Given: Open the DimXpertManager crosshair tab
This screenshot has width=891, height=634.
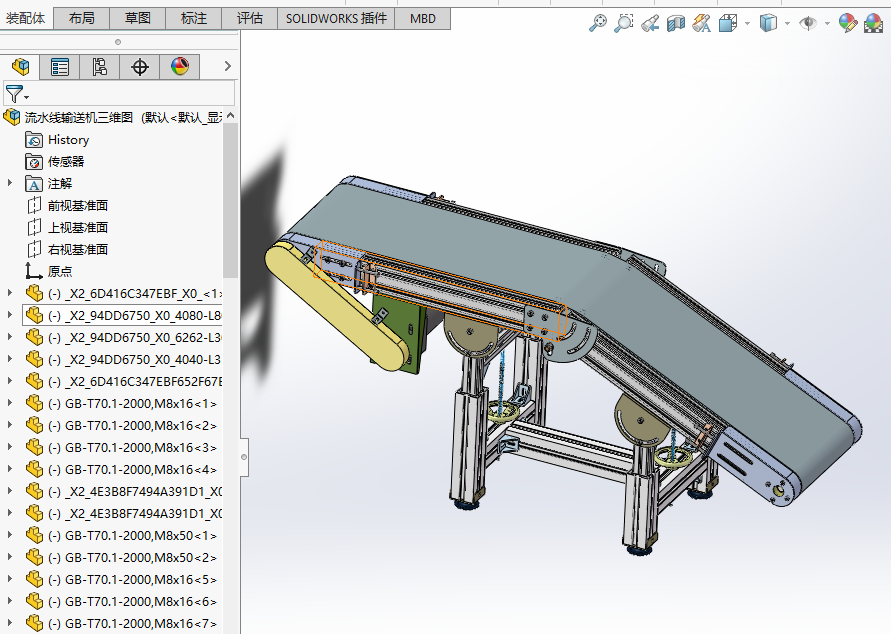Looking at the screenshot, I should click(140, 67).
